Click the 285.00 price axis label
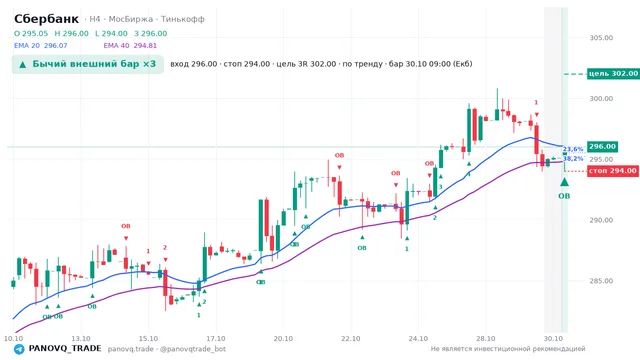 601,281
